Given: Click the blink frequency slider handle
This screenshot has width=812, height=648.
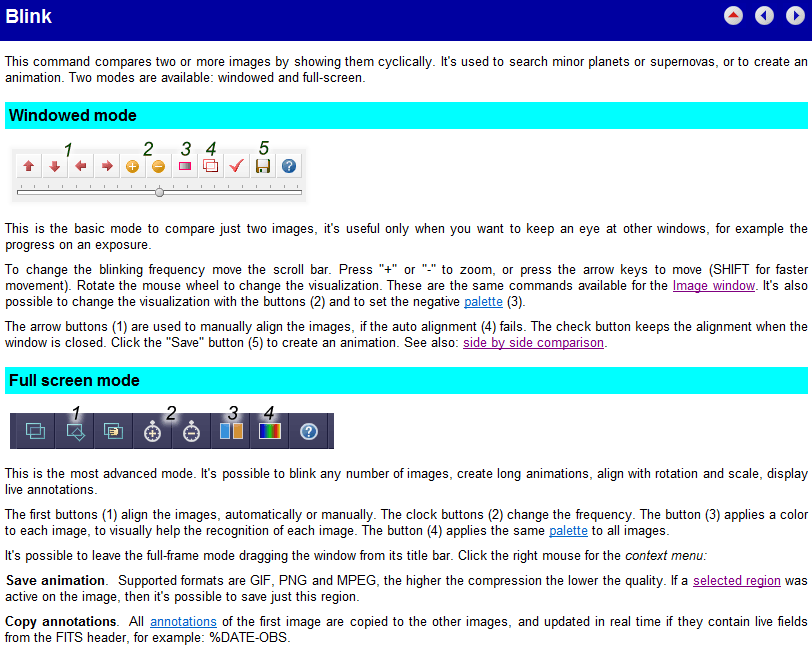Looking at the screenshot, I should (160, 192).
